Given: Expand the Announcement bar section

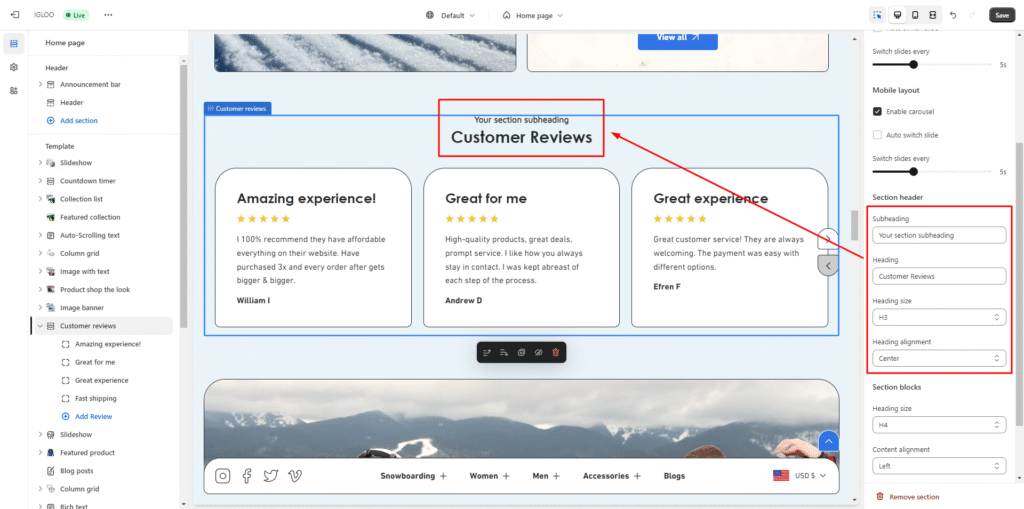Looking at the screenshot, I should point(40,85).
